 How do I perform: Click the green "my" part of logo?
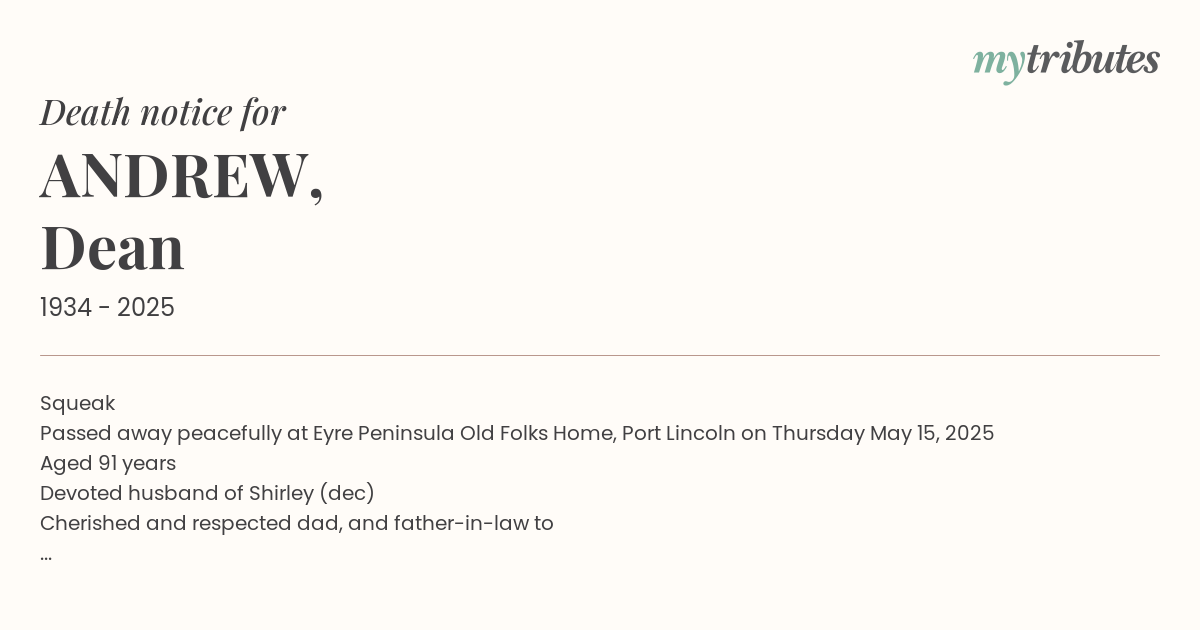[x=999, y=64]
